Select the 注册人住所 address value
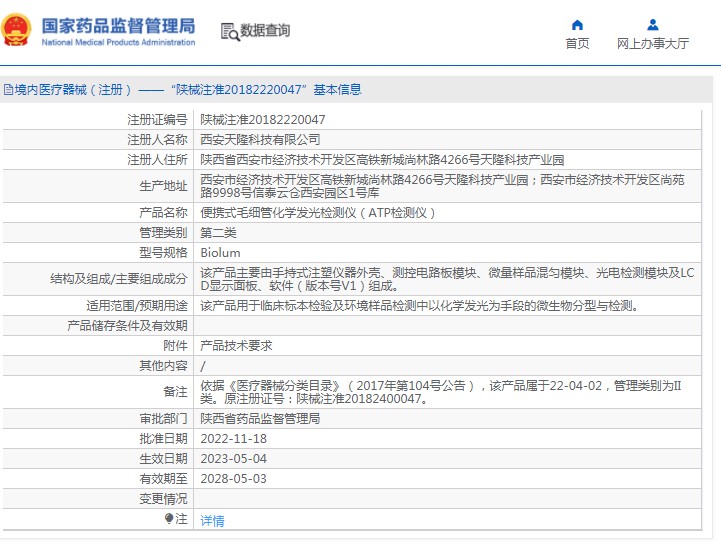The image size is (721, 545). point(382,160)
